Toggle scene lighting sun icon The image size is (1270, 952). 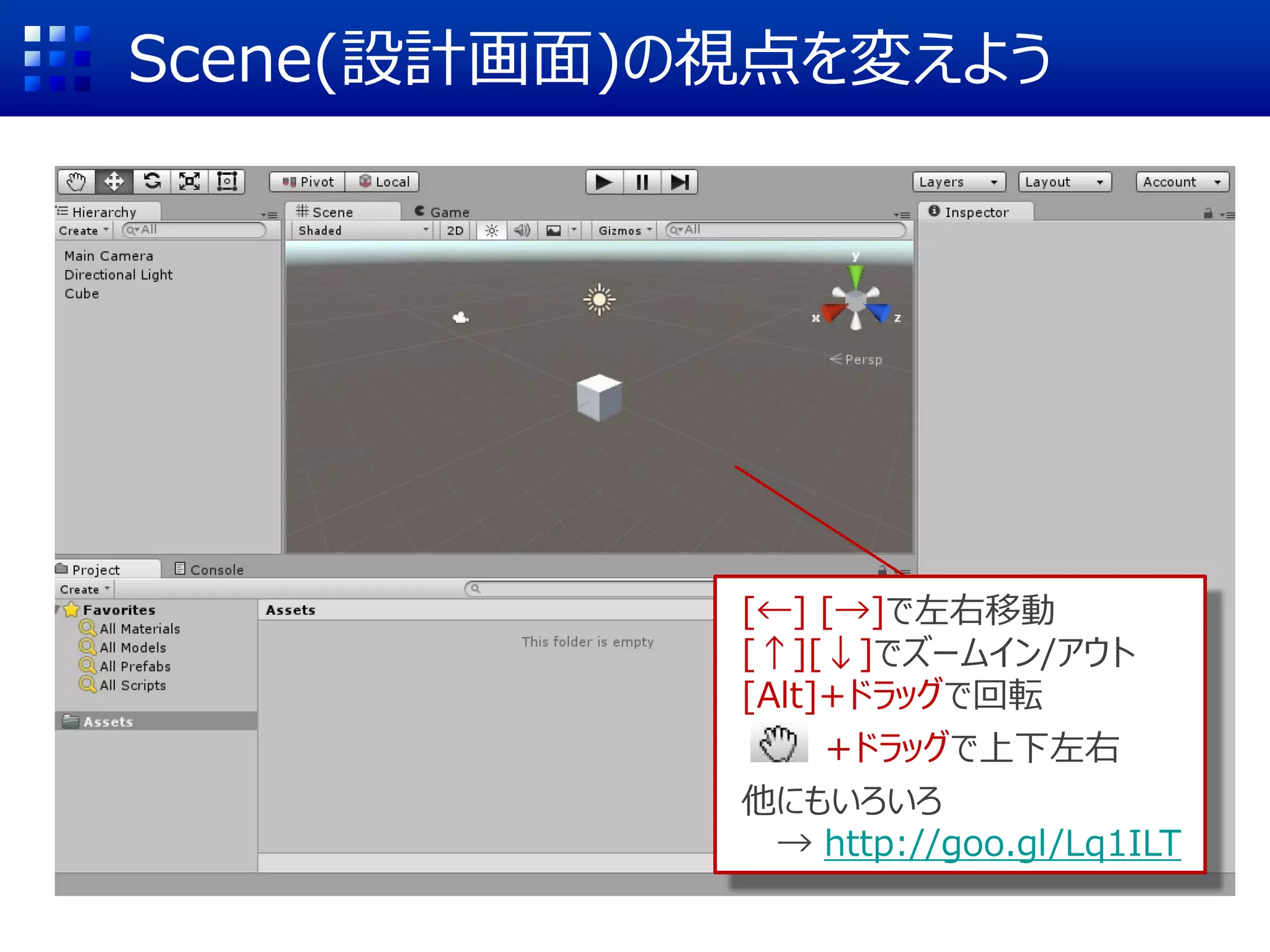coord(491,231)
